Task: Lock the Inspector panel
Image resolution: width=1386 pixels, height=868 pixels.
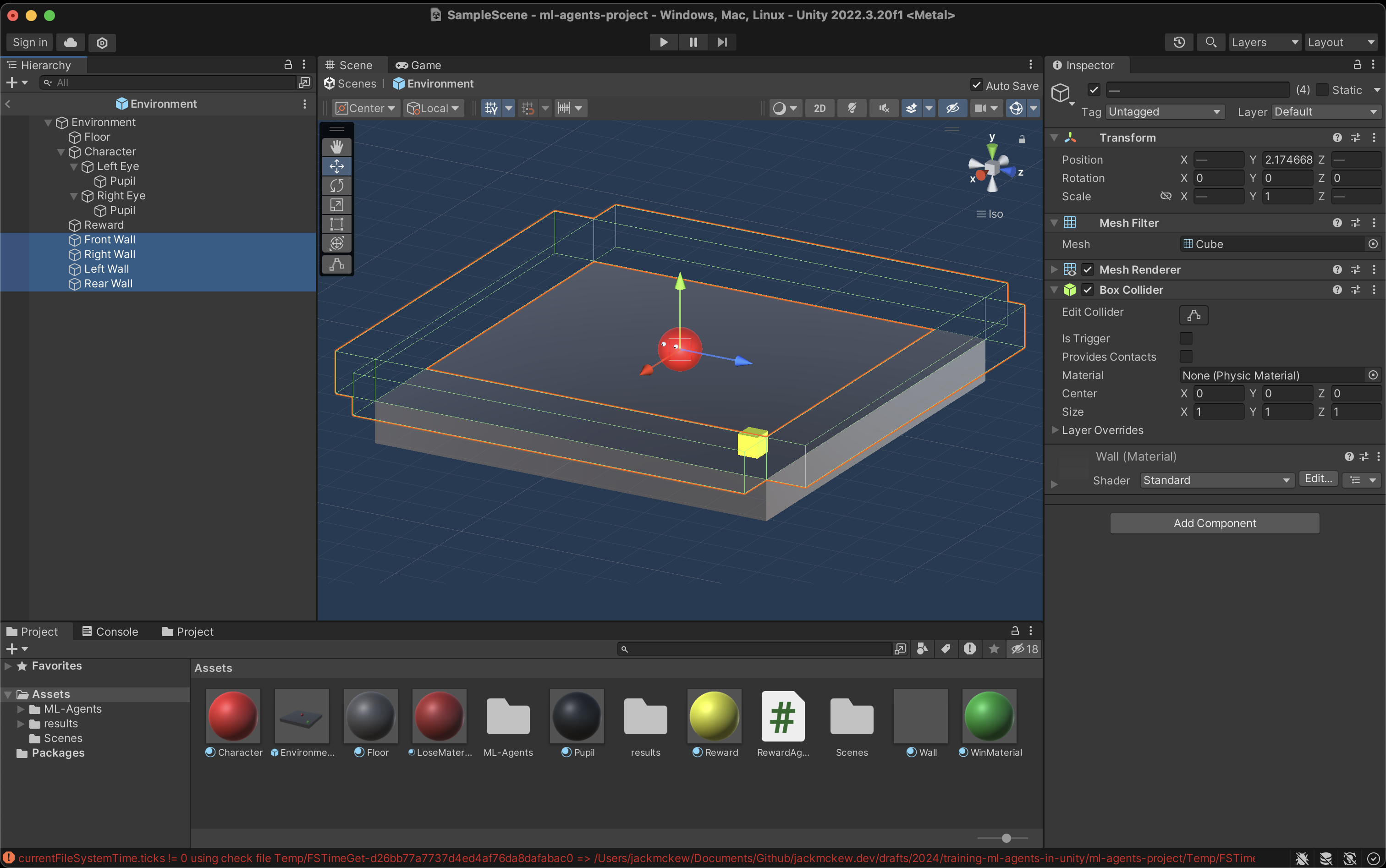Action: click(x=1357, y=65)
